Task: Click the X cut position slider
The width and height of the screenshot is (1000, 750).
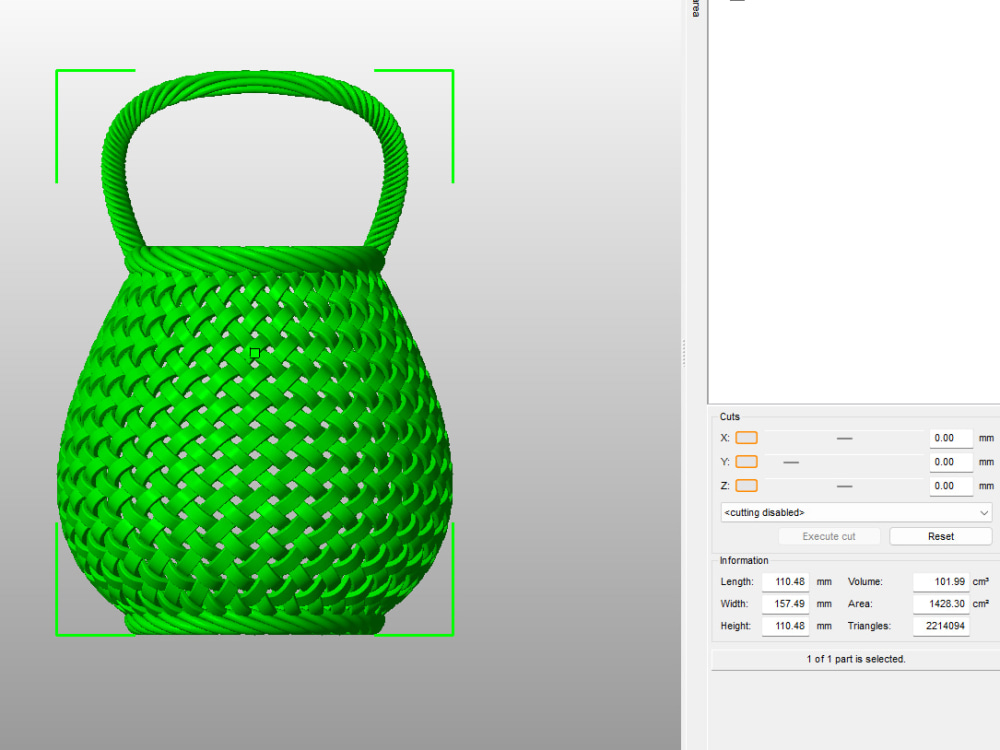Action: coord(844,438)
